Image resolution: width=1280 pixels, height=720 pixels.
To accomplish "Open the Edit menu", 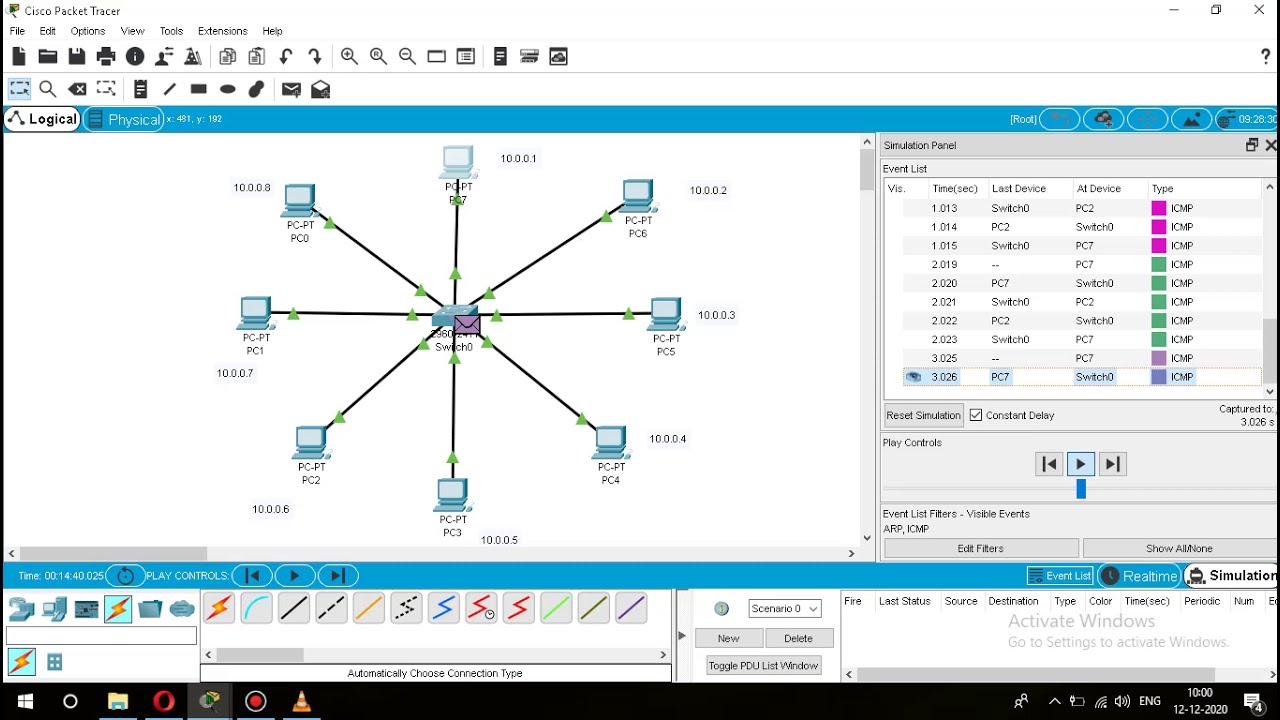I will 47,31.
